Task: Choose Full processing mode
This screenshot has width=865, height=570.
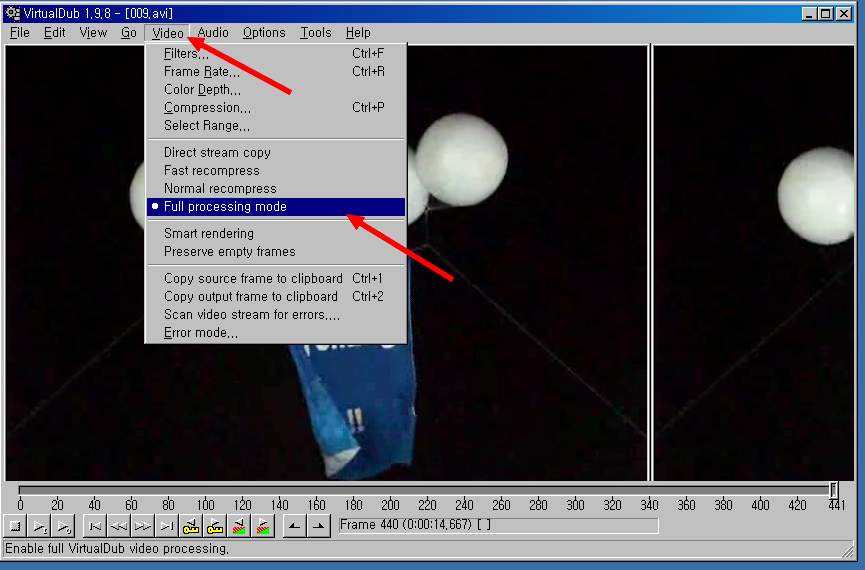Action: coord(276,207)
